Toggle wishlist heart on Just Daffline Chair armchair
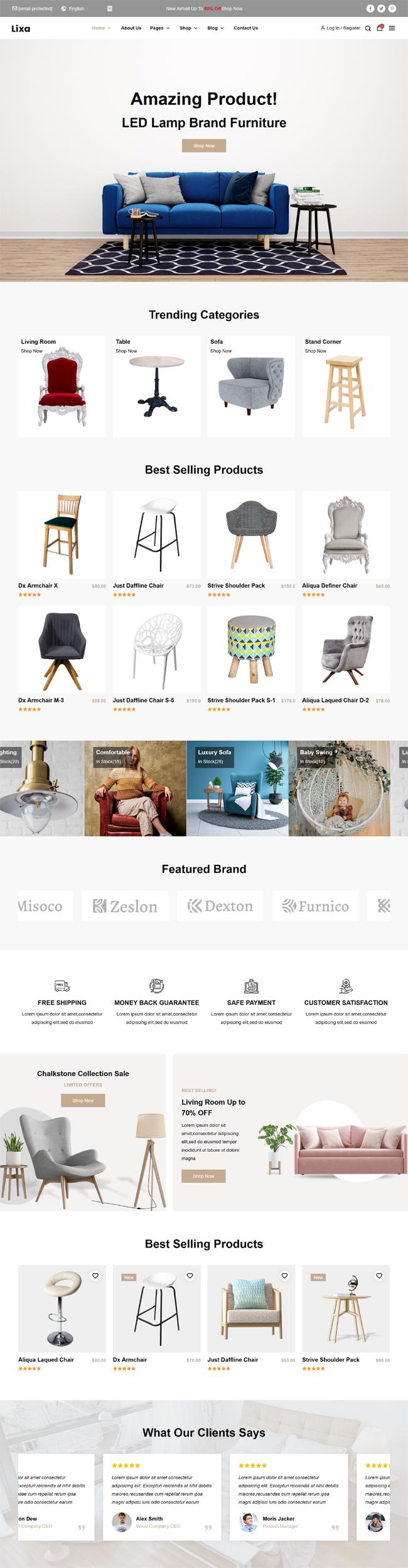The height and width of the screenshot is (1568, 408). [284, 1276]
